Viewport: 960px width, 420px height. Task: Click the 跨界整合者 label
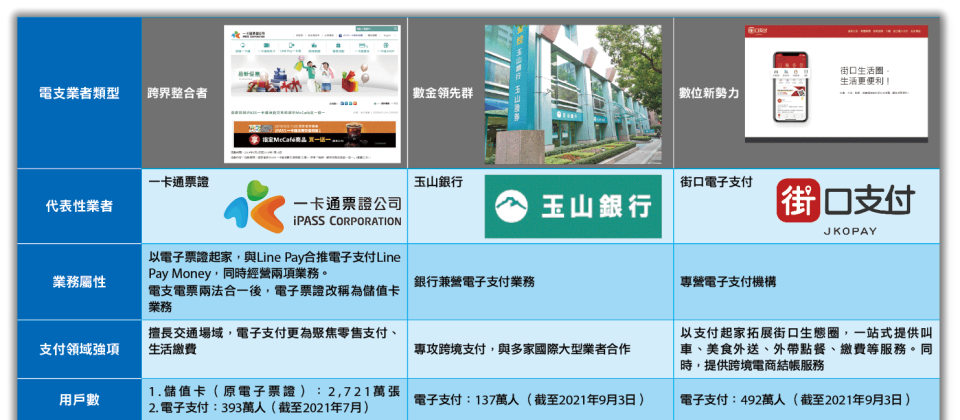tap(178, 94)
